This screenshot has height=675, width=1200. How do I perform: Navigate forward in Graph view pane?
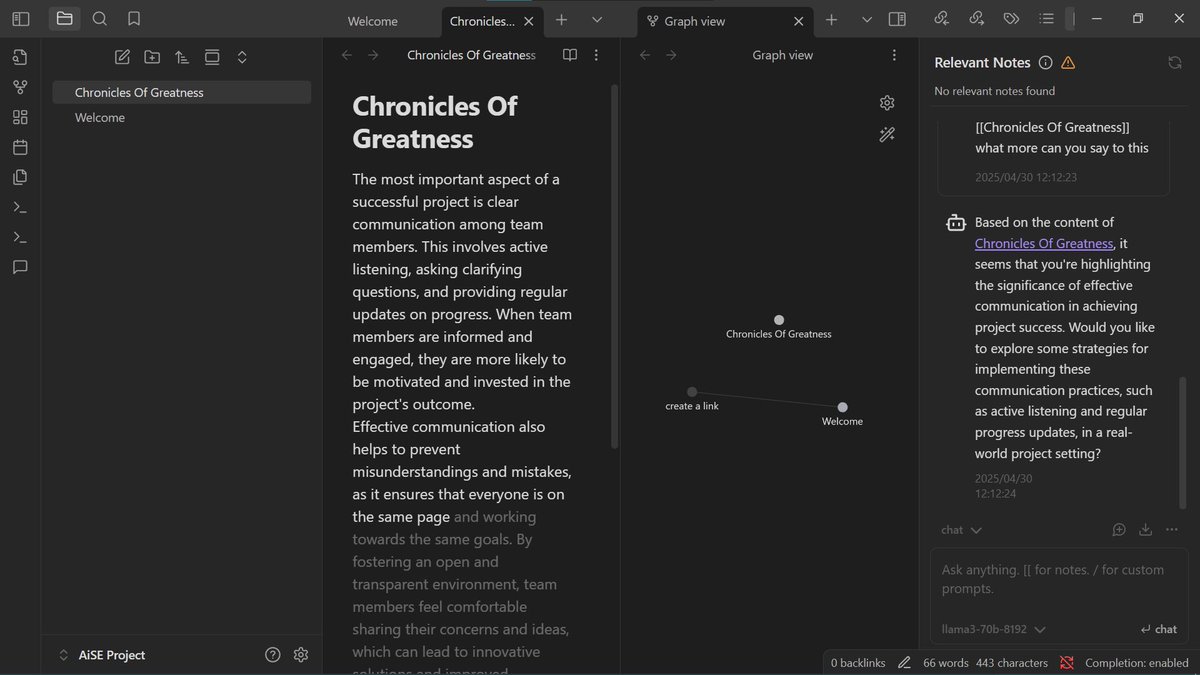pos(672,55)
